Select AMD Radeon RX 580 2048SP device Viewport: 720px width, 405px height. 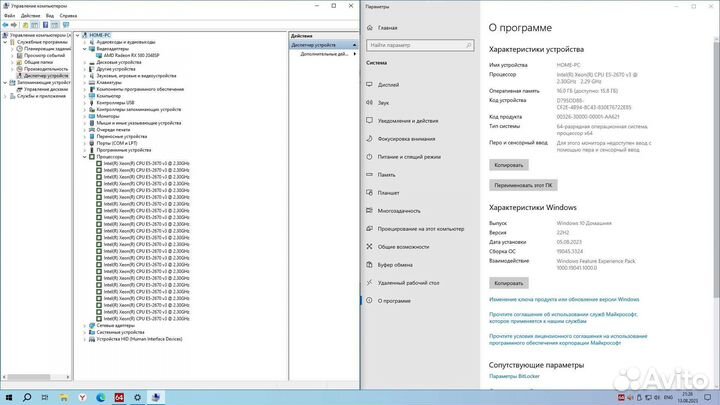click(x=131, y=56)
